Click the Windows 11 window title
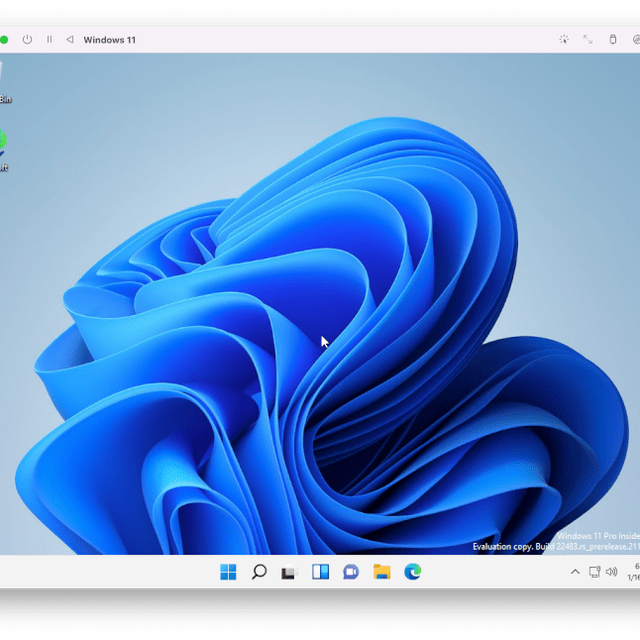Viewport: 640px width, 640px height. click(x=109, y=40)
